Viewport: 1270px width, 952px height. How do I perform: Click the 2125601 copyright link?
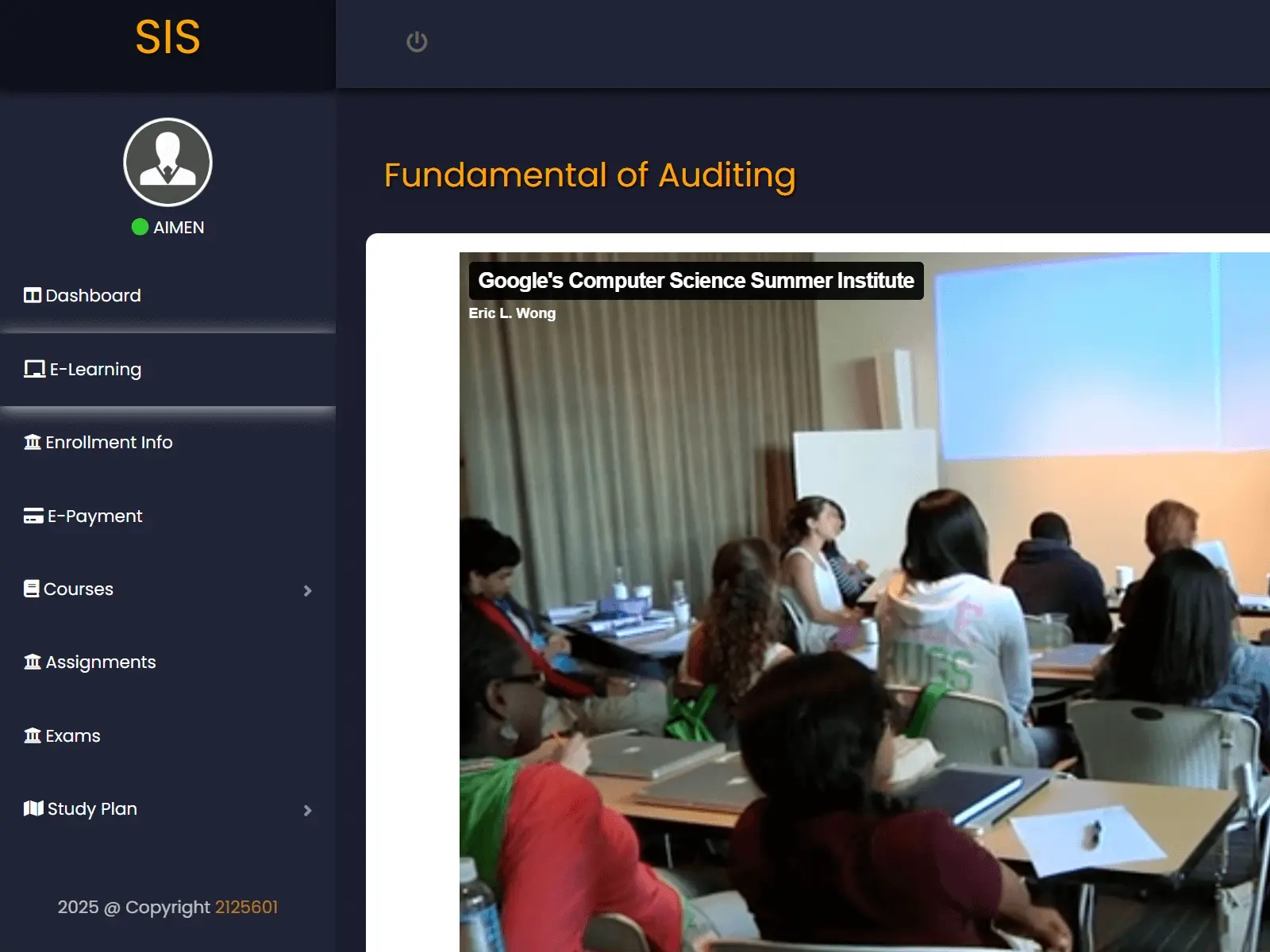coord(246,907)
